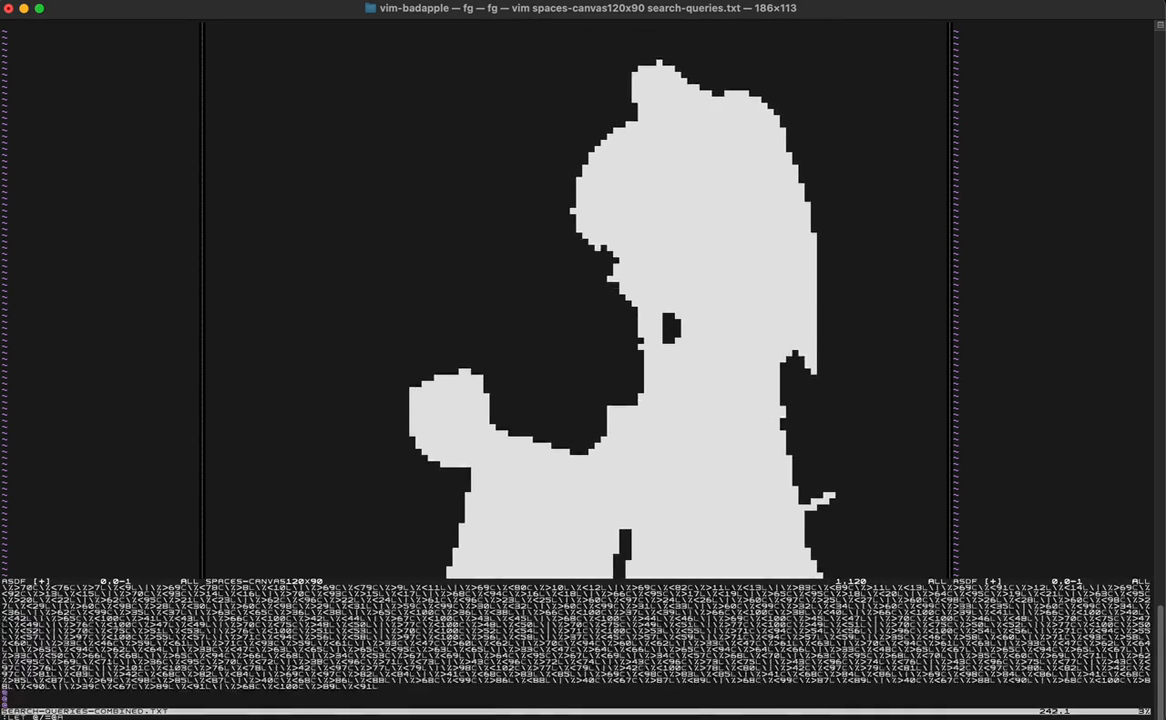This screenshot has height=720, width=1166.
Task: Click the '242,1' ruler position
Action: tap(1054, 711)
